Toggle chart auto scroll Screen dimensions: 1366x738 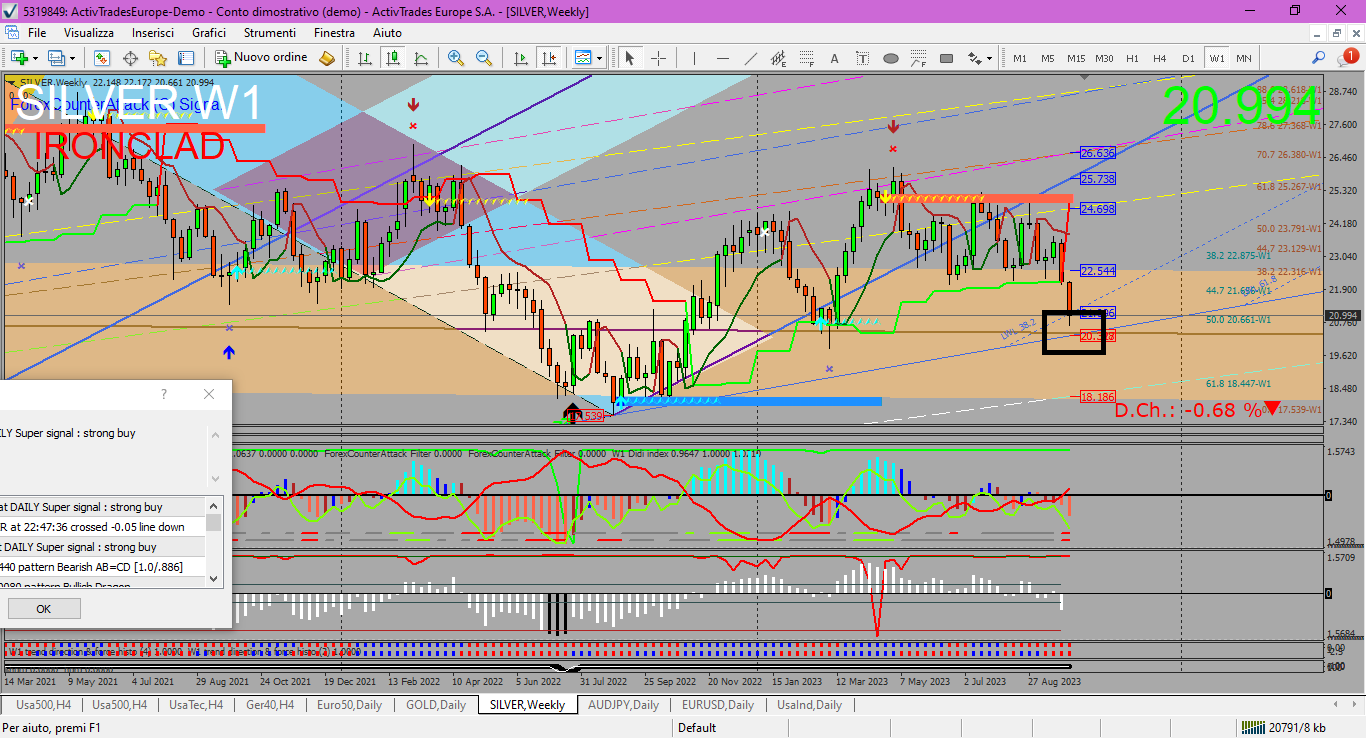pos(520,58)
